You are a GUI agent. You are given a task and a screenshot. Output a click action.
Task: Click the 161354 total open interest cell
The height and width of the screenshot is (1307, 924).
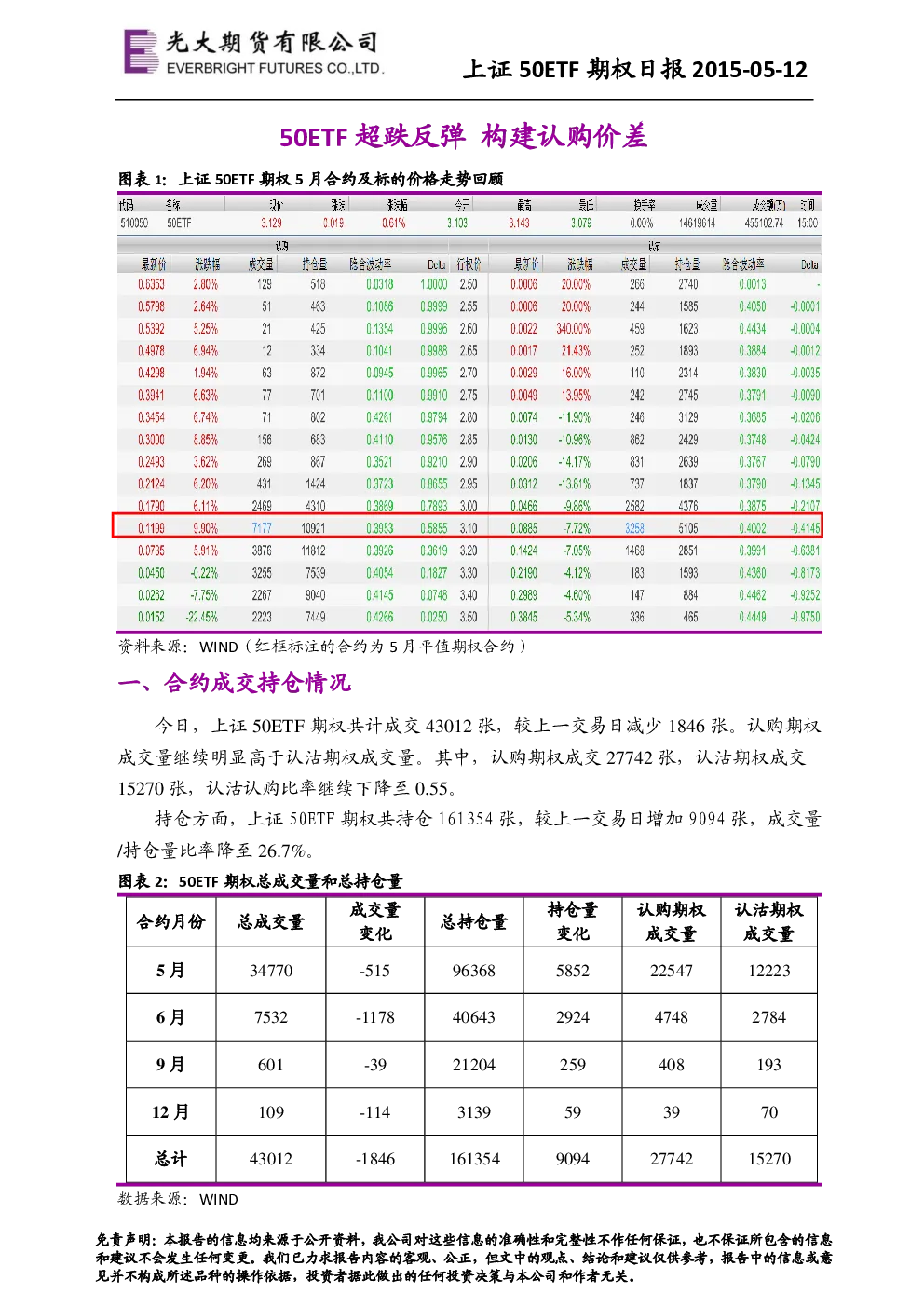point(474,1159)
